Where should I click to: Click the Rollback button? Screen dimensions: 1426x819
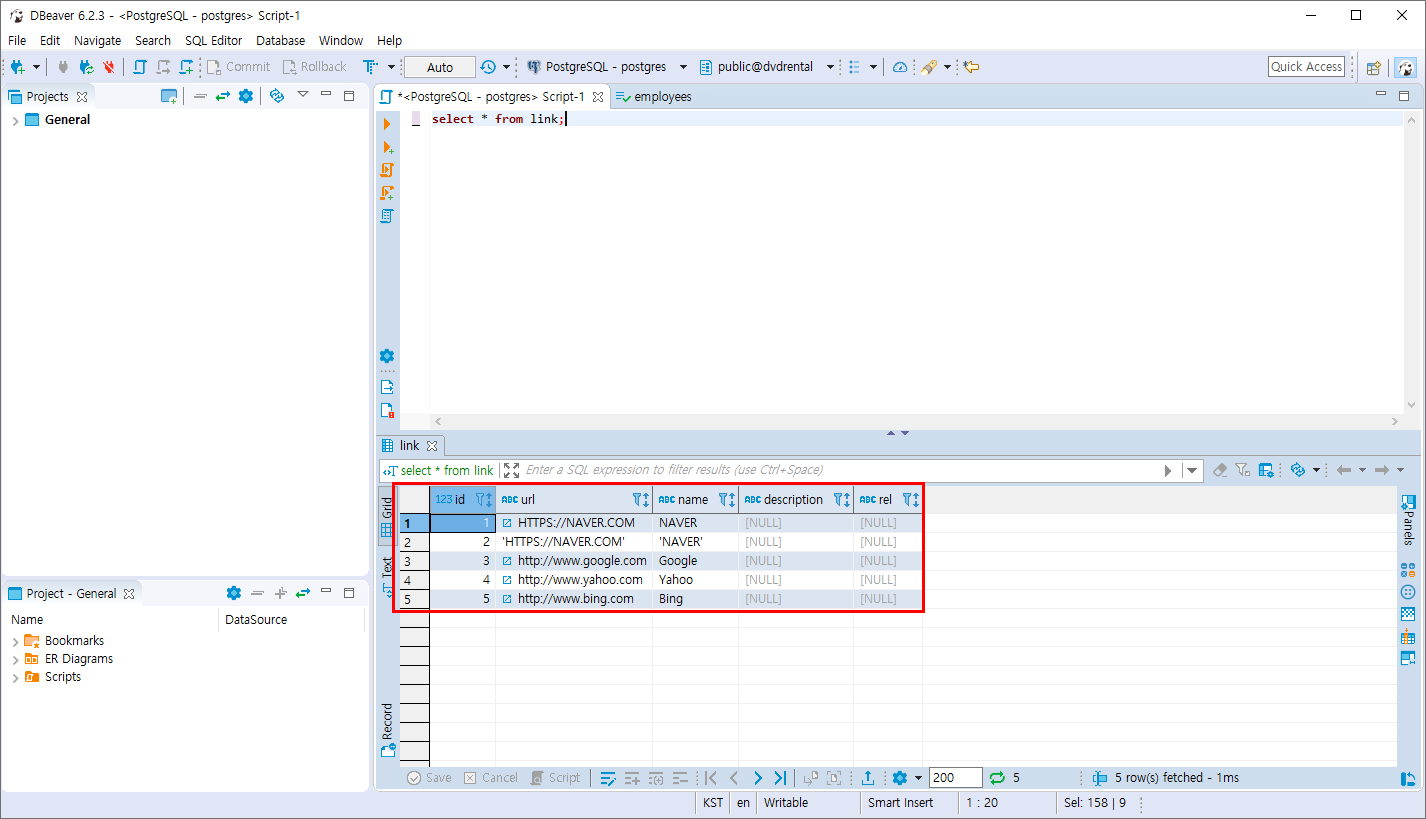314,67
